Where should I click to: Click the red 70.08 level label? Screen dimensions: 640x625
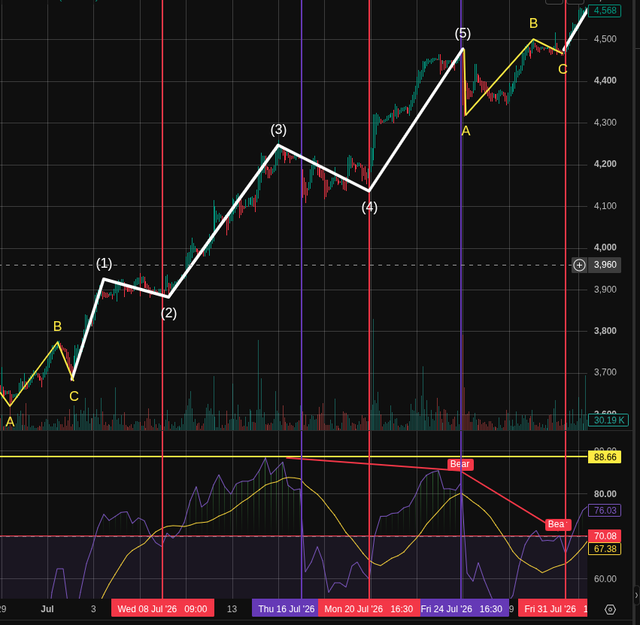tap(604, 536)
